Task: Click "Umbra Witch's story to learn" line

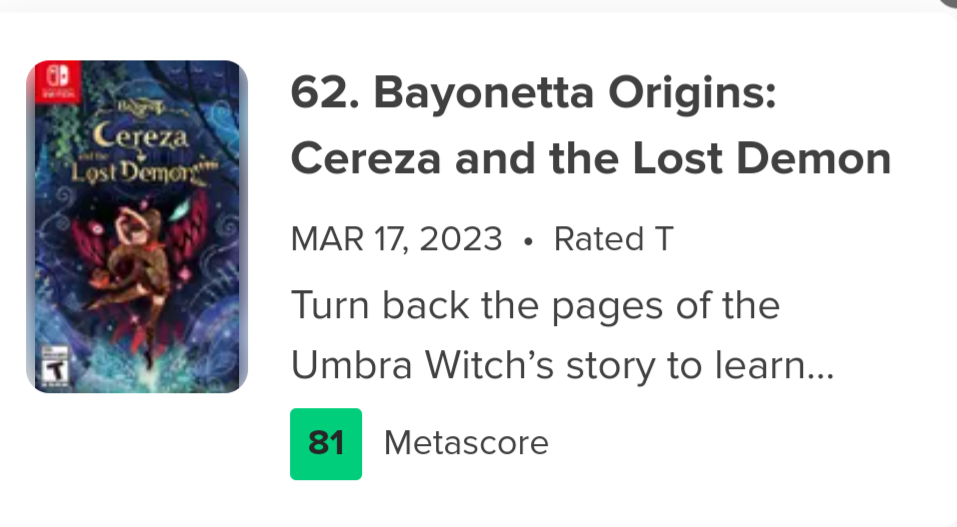Action: pyautogui.click(x=548, y=367)
